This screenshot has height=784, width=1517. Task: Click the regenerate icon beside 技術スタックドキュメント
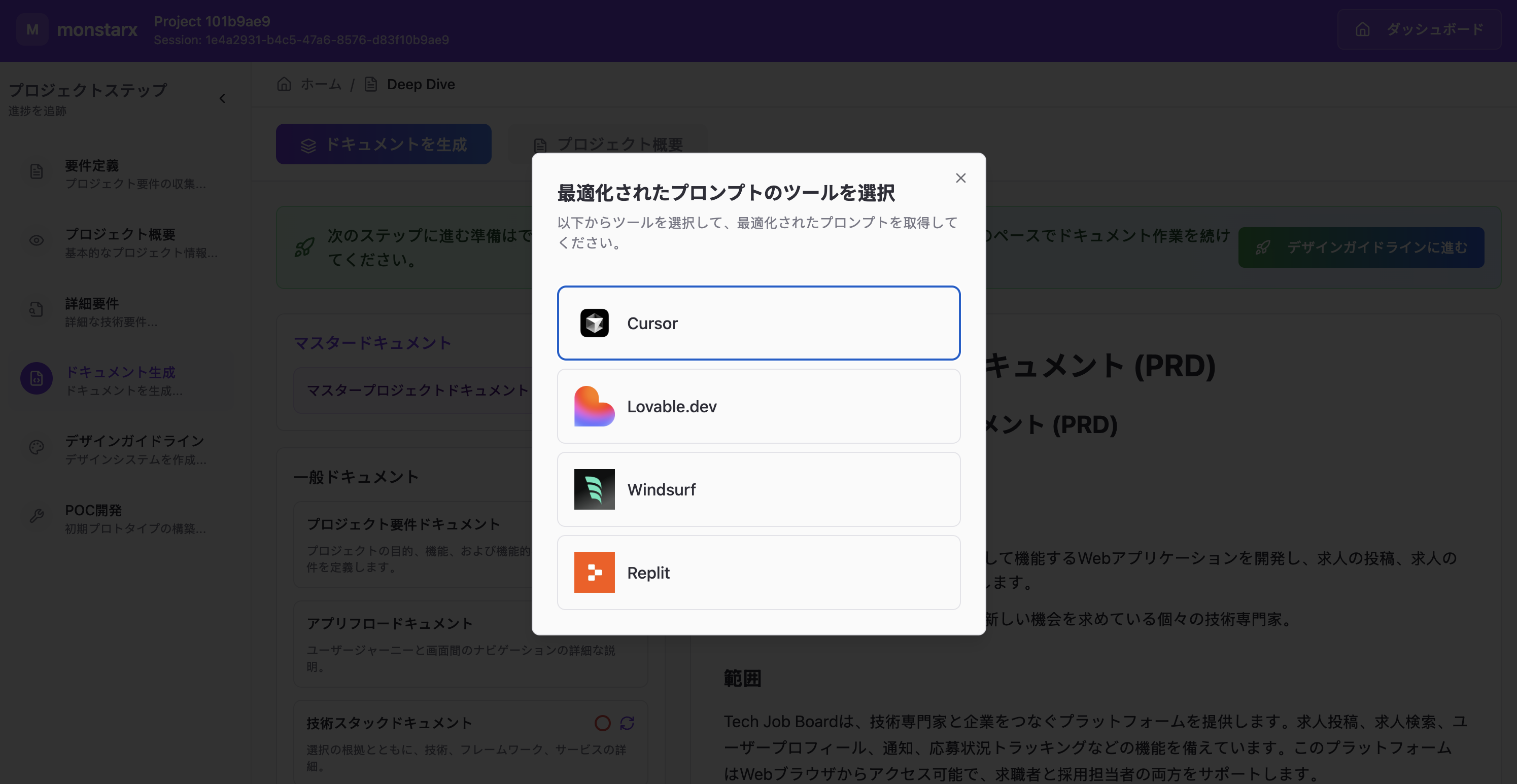pyautogui.click(x=626, y=723)
